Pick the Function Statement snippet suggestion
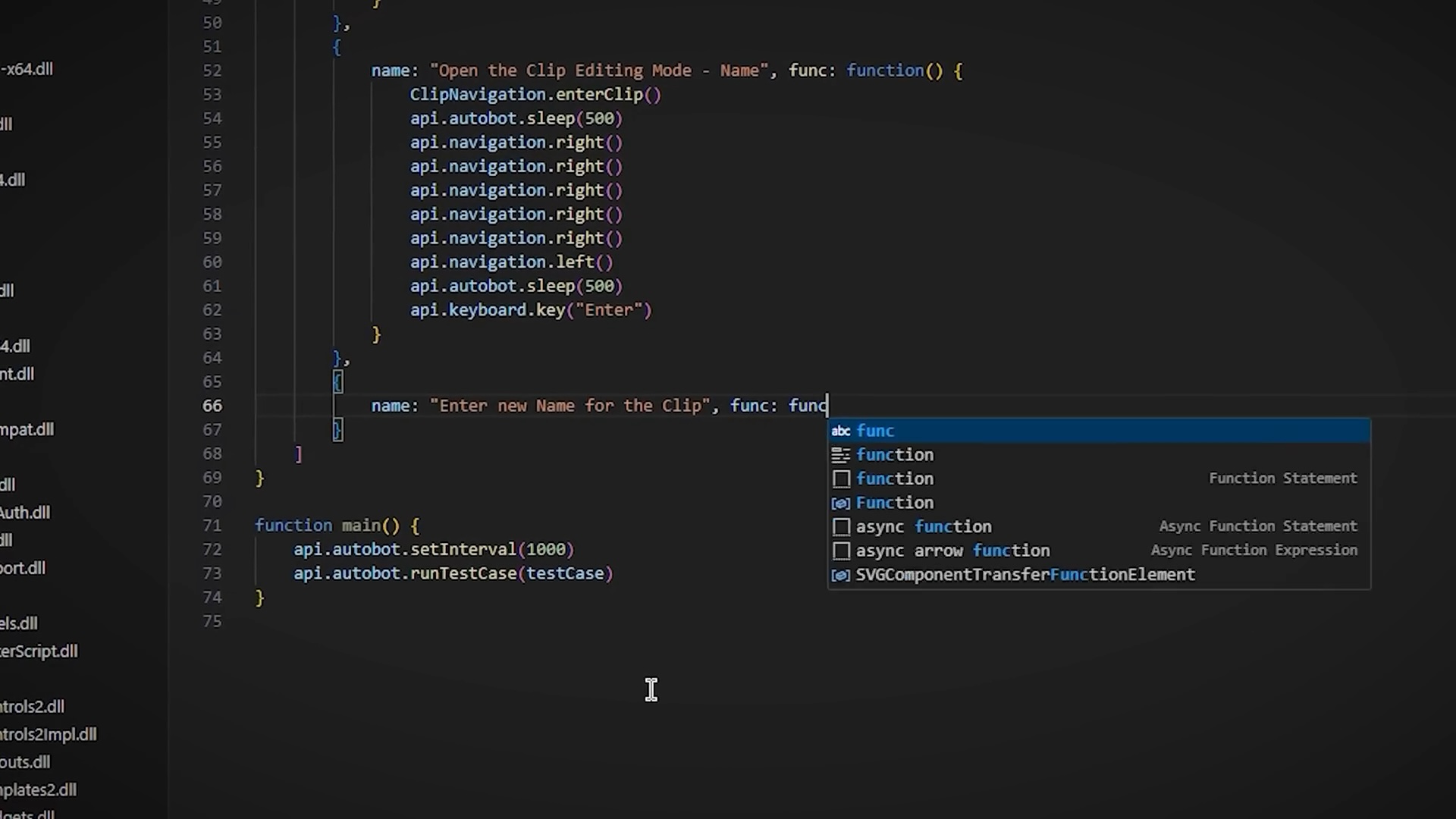The height and width of the screenshot is (819, 1456). [895, 479]
